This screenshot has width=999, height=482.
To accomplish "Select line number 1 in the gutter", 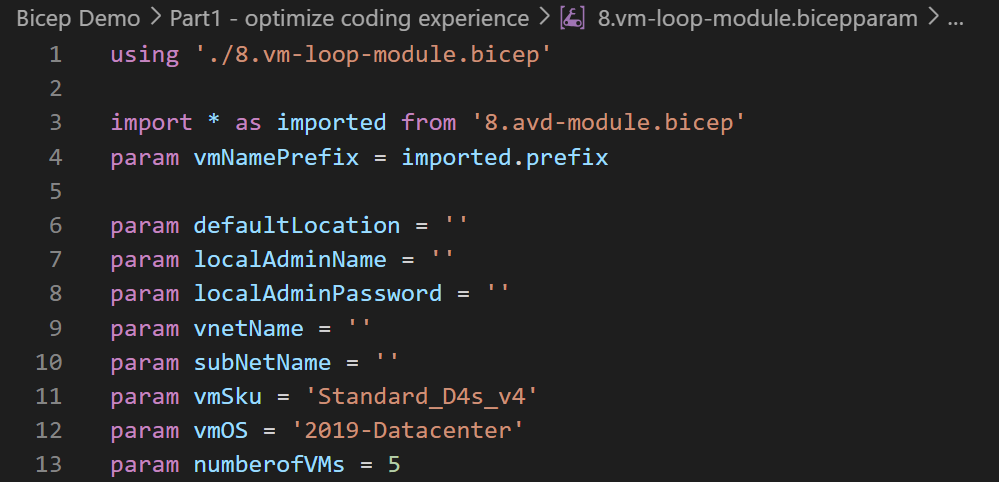I will pyautogui.click(x=55, y=54).
